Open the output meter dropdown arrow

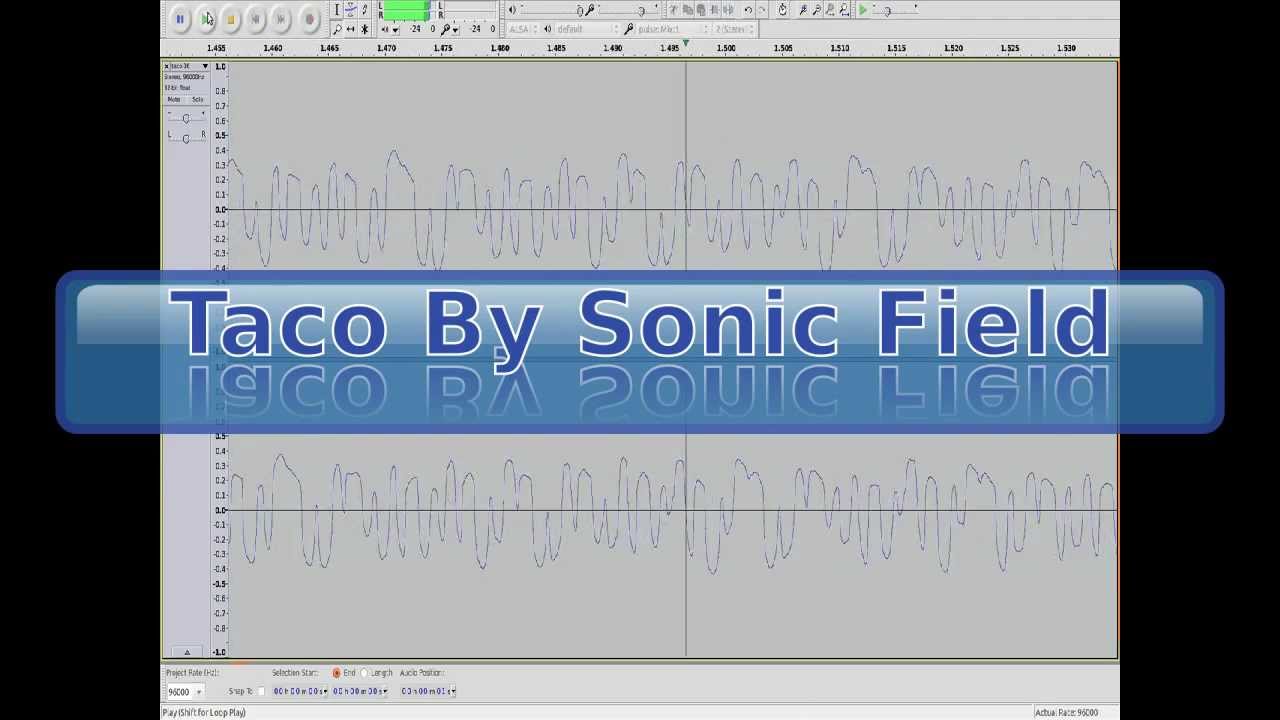coord(396,29)
